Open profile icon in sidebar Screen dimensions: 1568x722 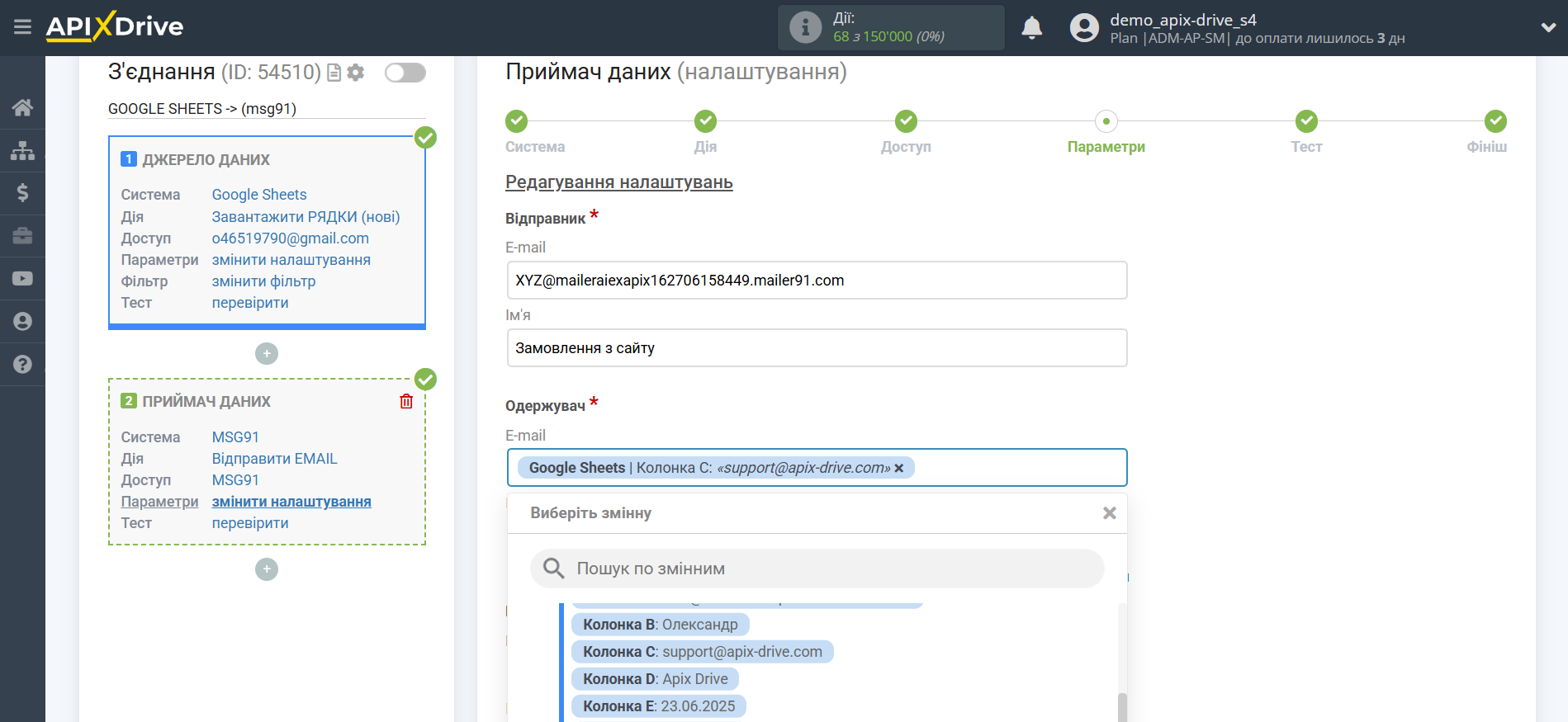point(22,322)
